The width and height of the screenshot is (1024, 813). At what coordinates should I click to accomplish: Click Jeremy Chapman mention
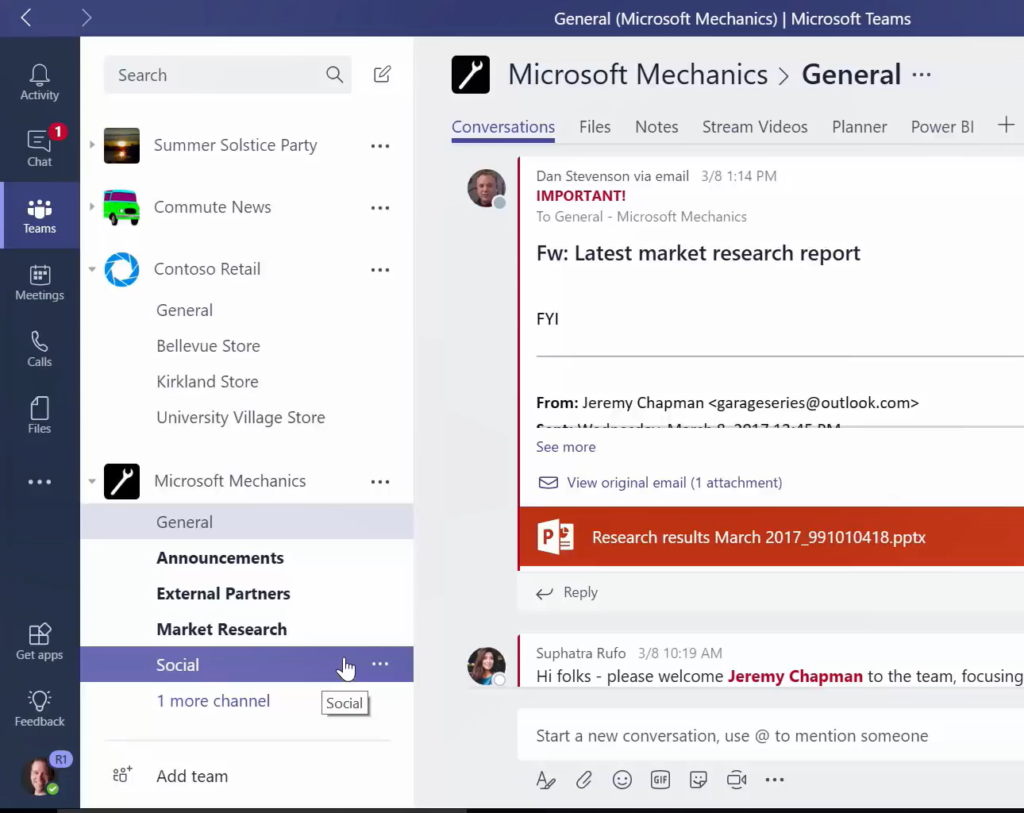coord(795,677)
